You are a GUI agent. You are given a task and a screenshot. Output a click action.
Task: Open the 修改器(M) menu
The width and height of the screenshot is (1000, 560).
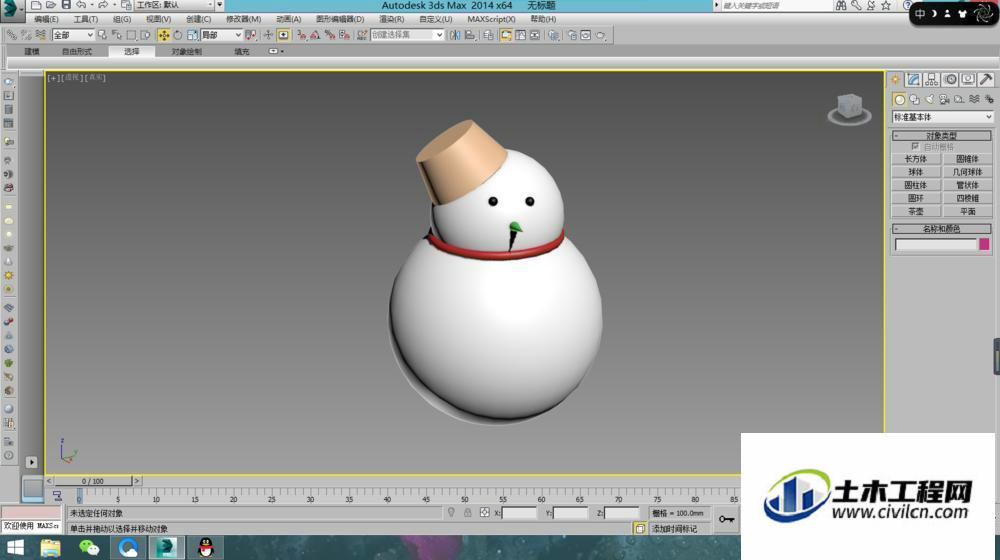[x=244, y=20]
